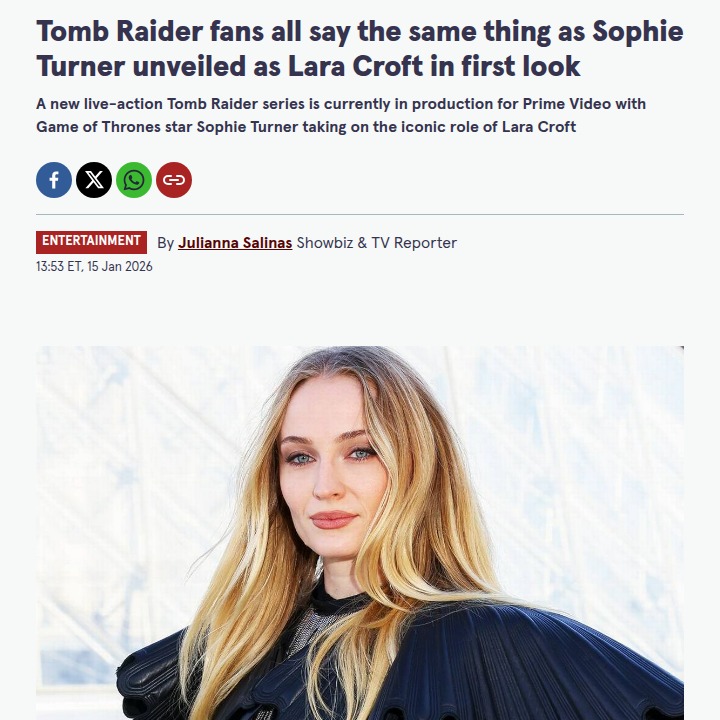Click the "Showbiz & TV Reporter" byline text
The width and height of the screenshot is (720, 720).
coord(377,243)
